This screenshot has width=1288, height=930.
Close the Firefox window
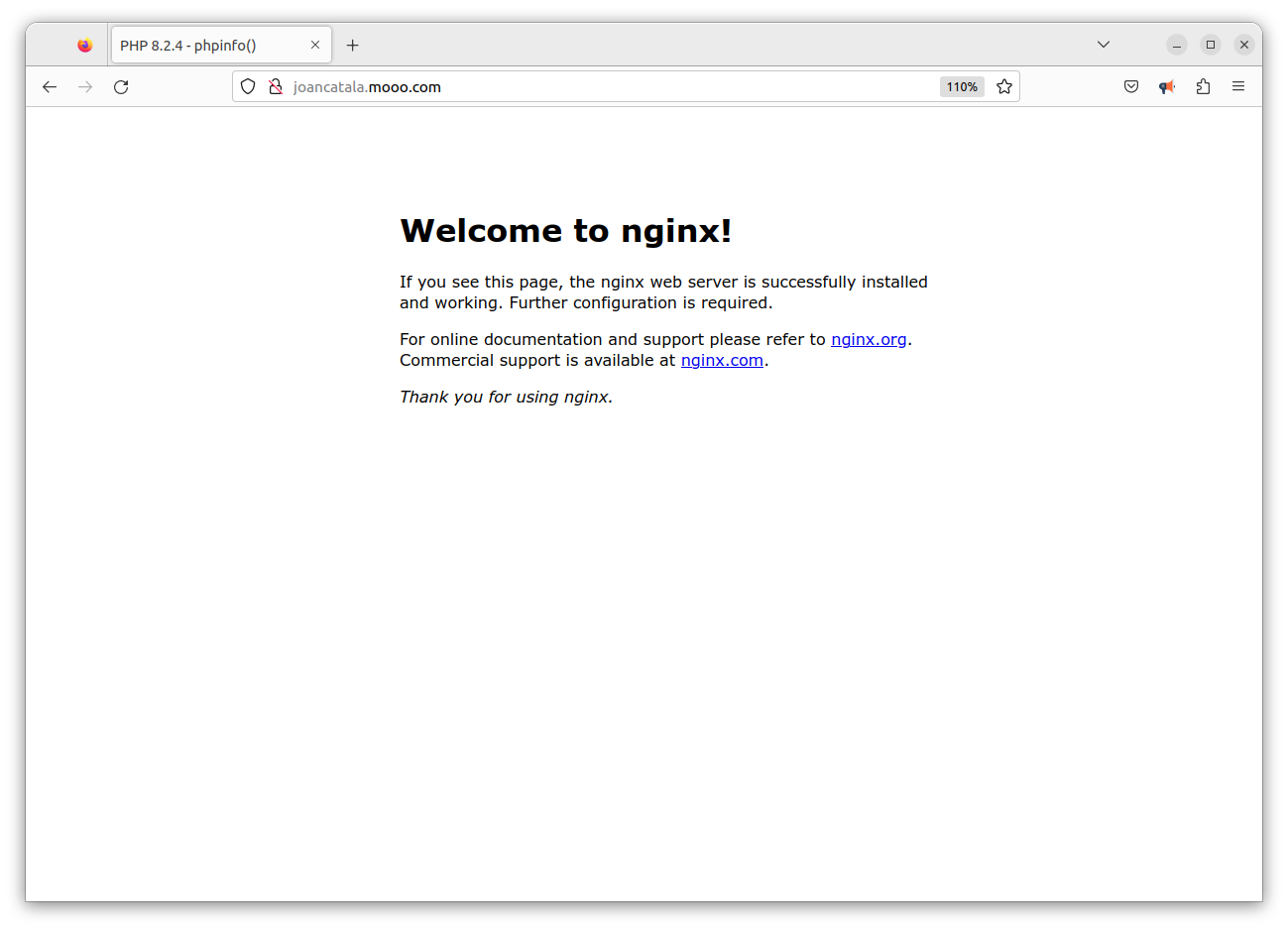[x=1244, y=45]
